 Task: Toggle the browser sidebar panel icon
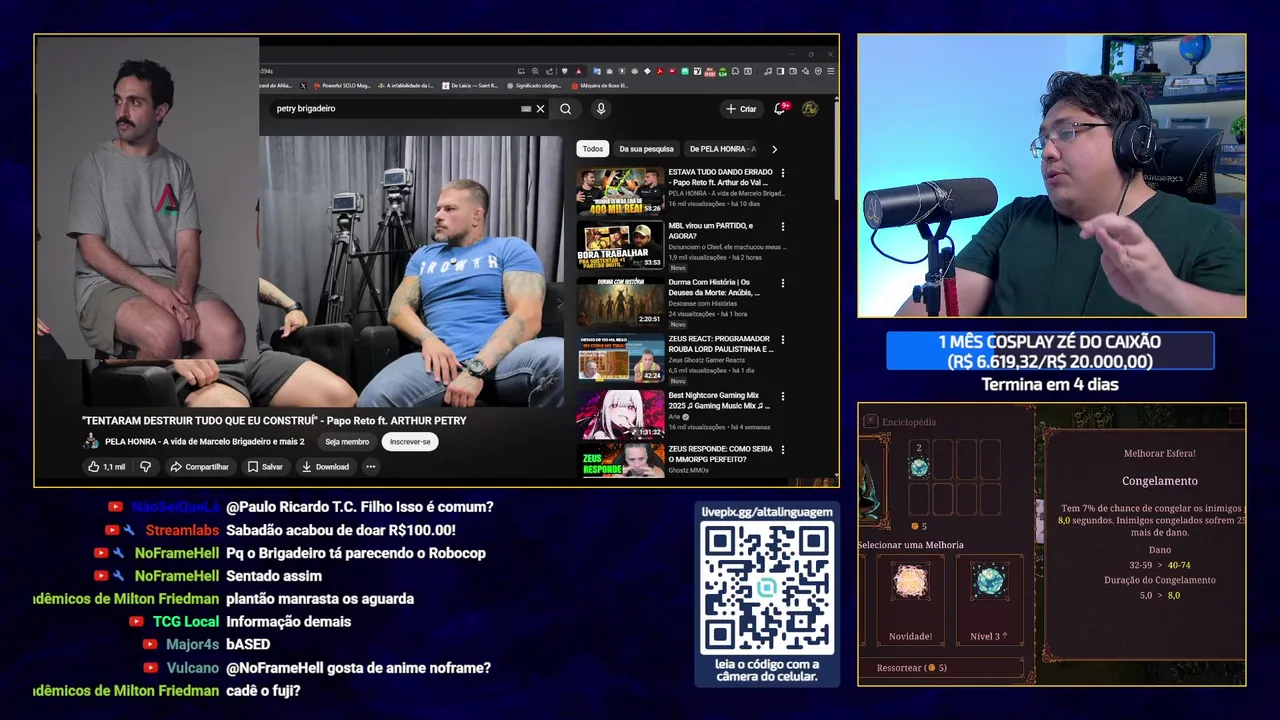click(780, 71)
